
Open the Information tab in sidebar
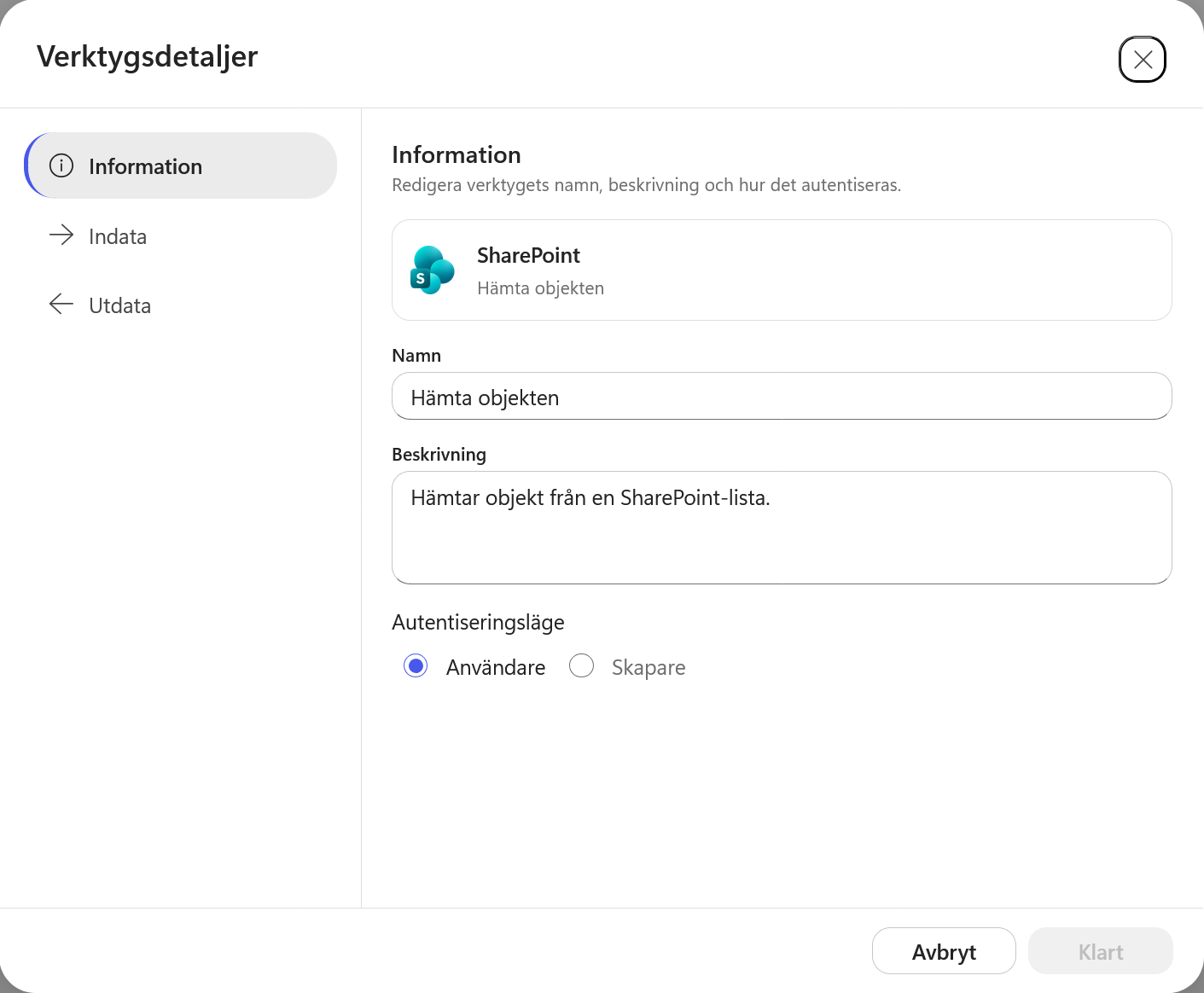tap(181, 165)
